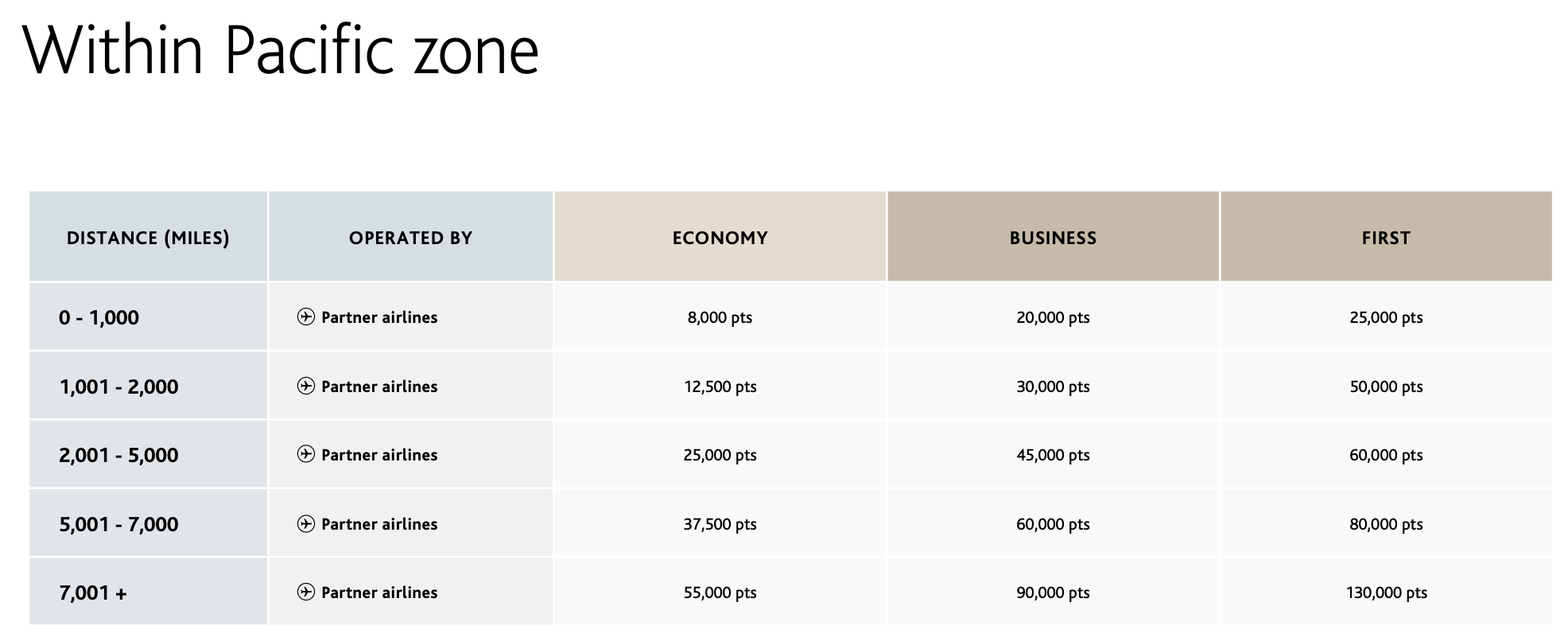Screen dimensions: 1568x641
Task: Select the Operated By header cell
Action: pos(410,238)
